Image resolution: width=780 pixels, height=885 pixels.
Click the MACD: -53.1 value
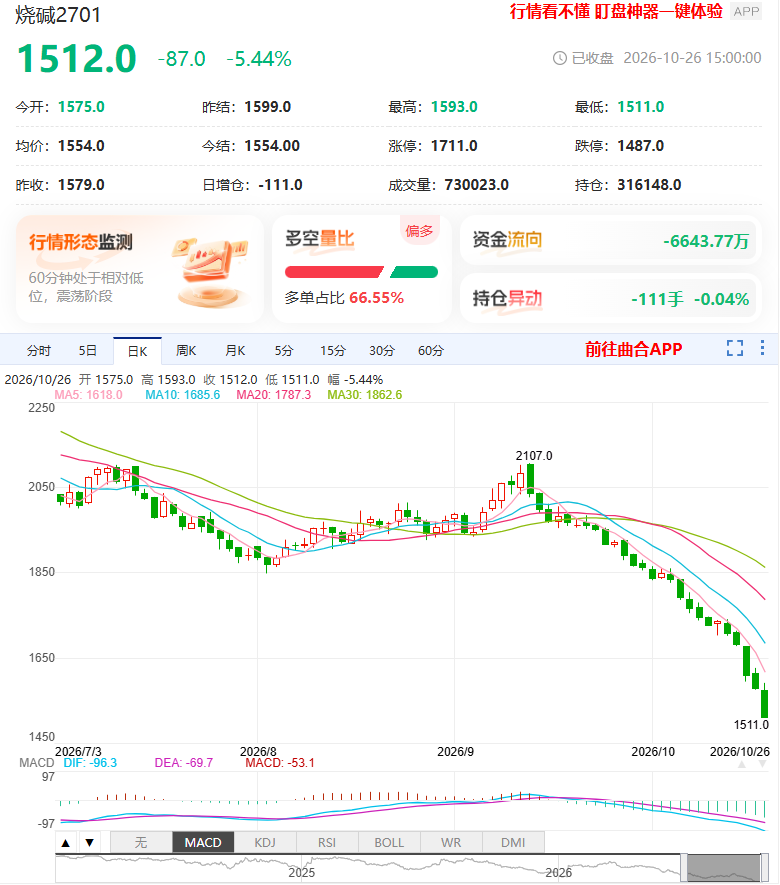click(280, 763)
